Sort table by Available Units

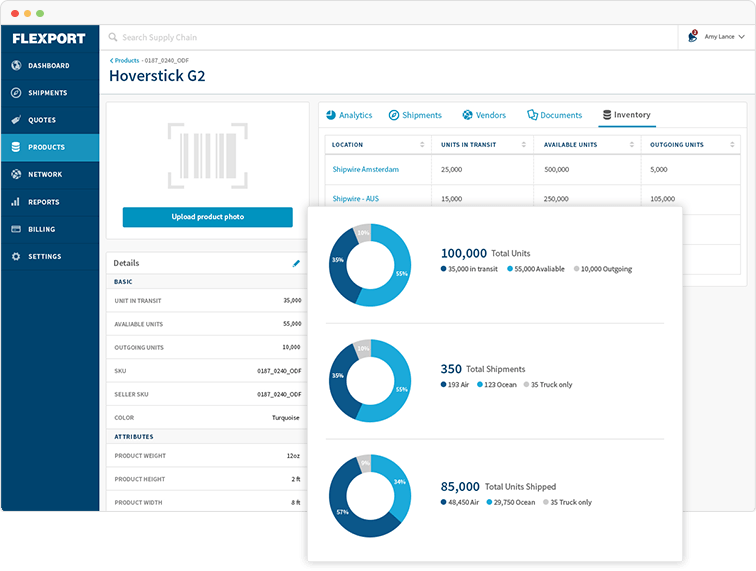[632, 145]
